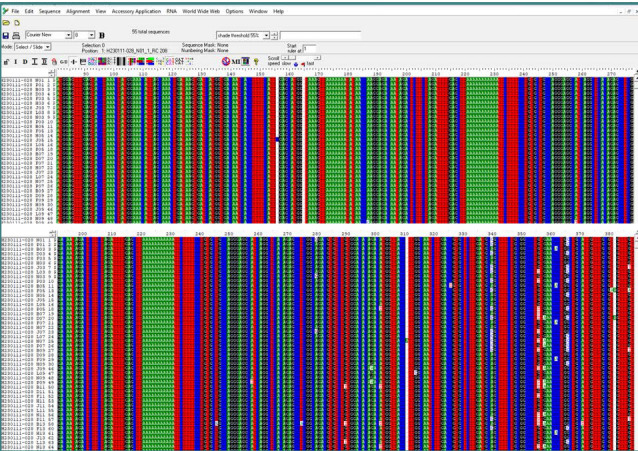Click the GU toolbar icon
This screenshot has height=451, width=638.
[63, 62]
